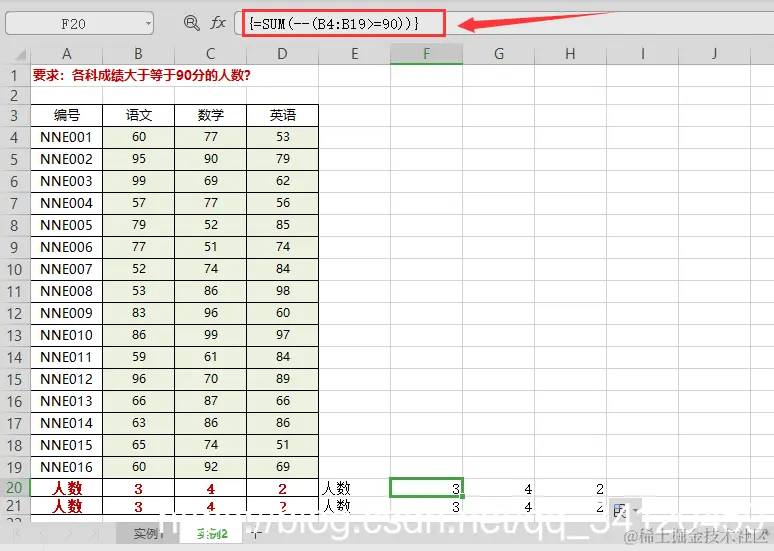Select cell NNE013

67,401
